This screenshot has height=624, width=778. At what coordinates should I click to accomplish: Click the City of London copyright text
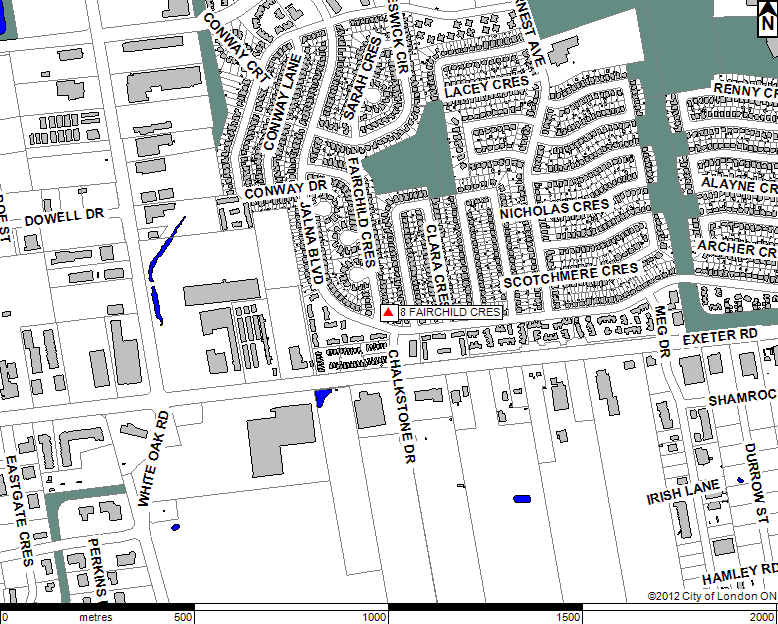click(710, 596)
